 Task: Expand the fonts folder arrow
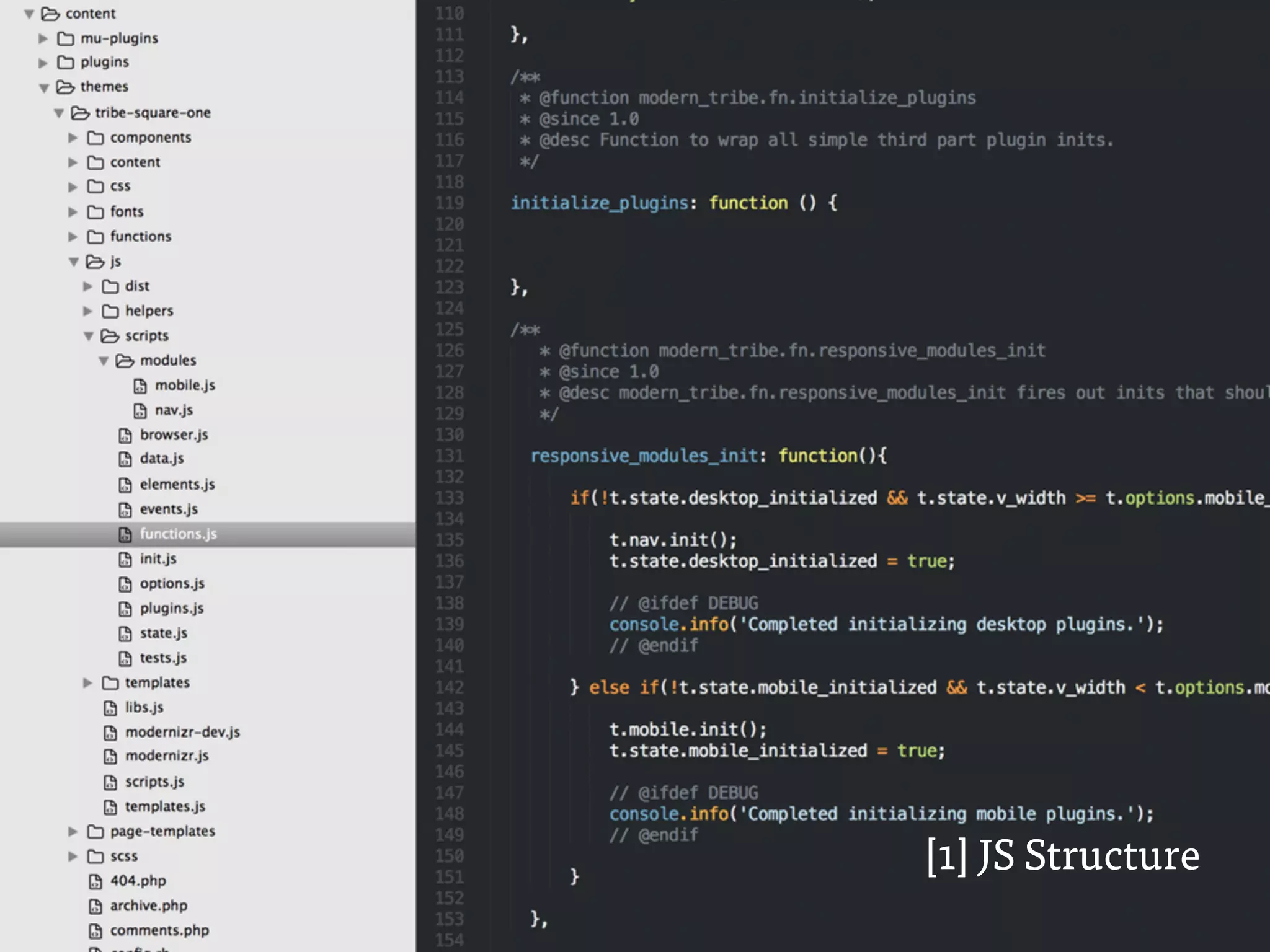pyautogui.click(x=73, y=212)
